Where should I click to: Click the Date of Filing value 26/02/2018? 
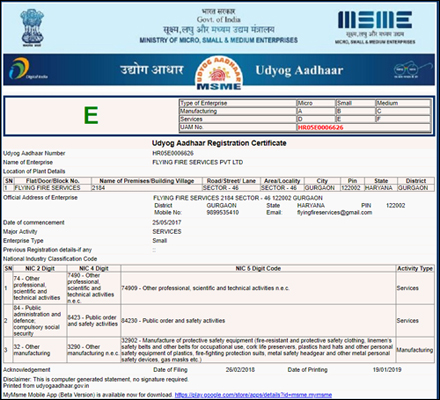tap(240, 370)
